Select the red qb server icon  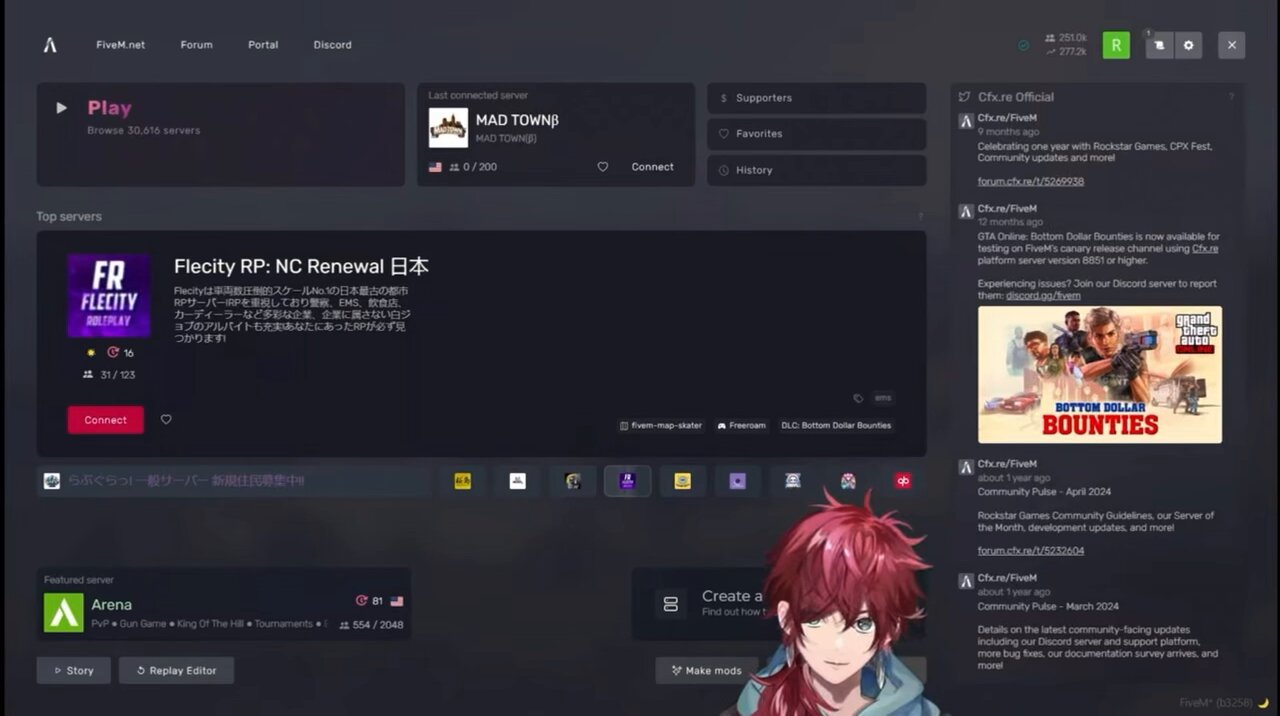click(903, 481)
